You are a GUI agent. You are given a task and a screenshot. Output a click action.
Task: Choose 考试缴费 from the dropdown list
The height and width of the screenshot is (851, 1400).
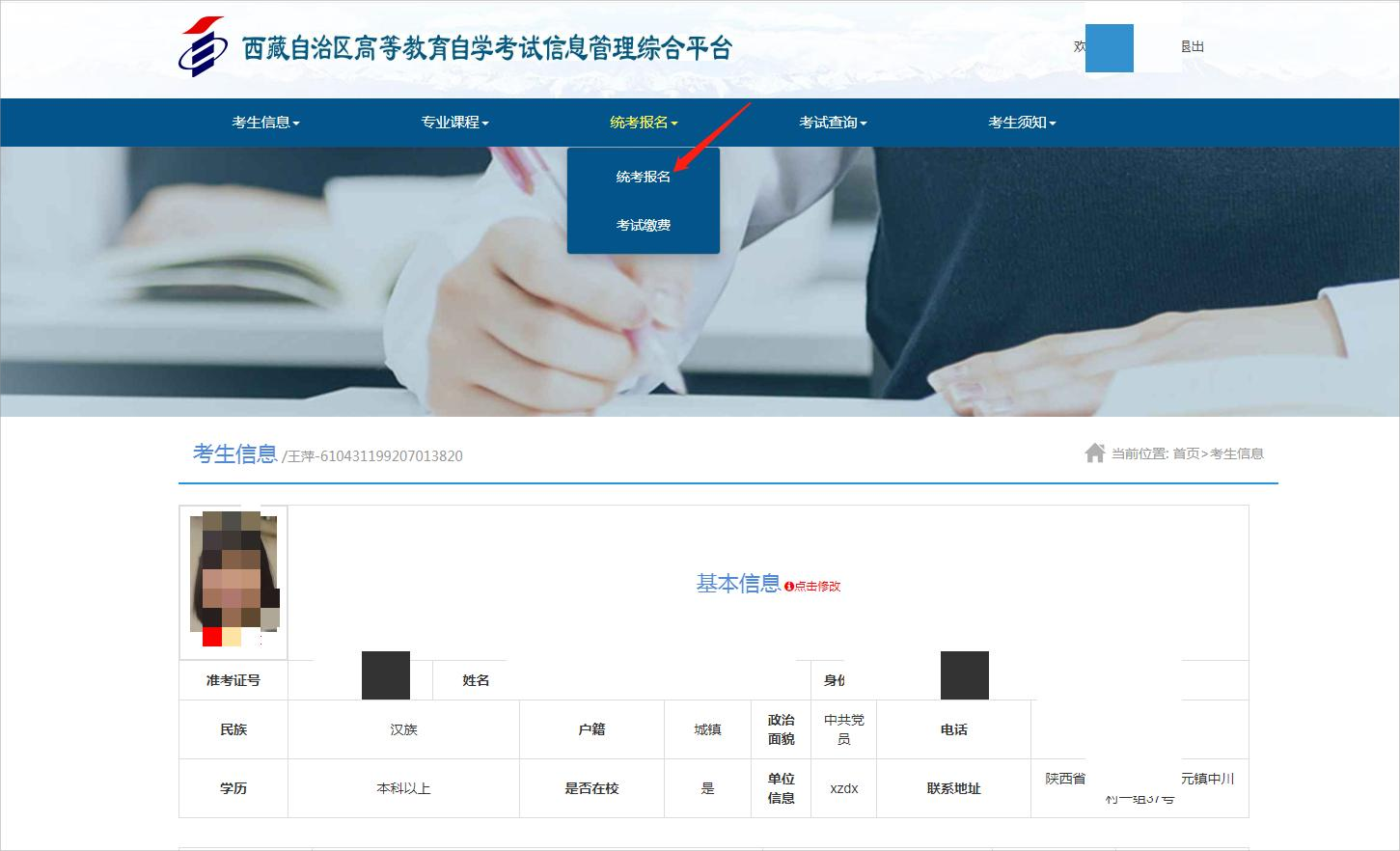pos(644,225)
